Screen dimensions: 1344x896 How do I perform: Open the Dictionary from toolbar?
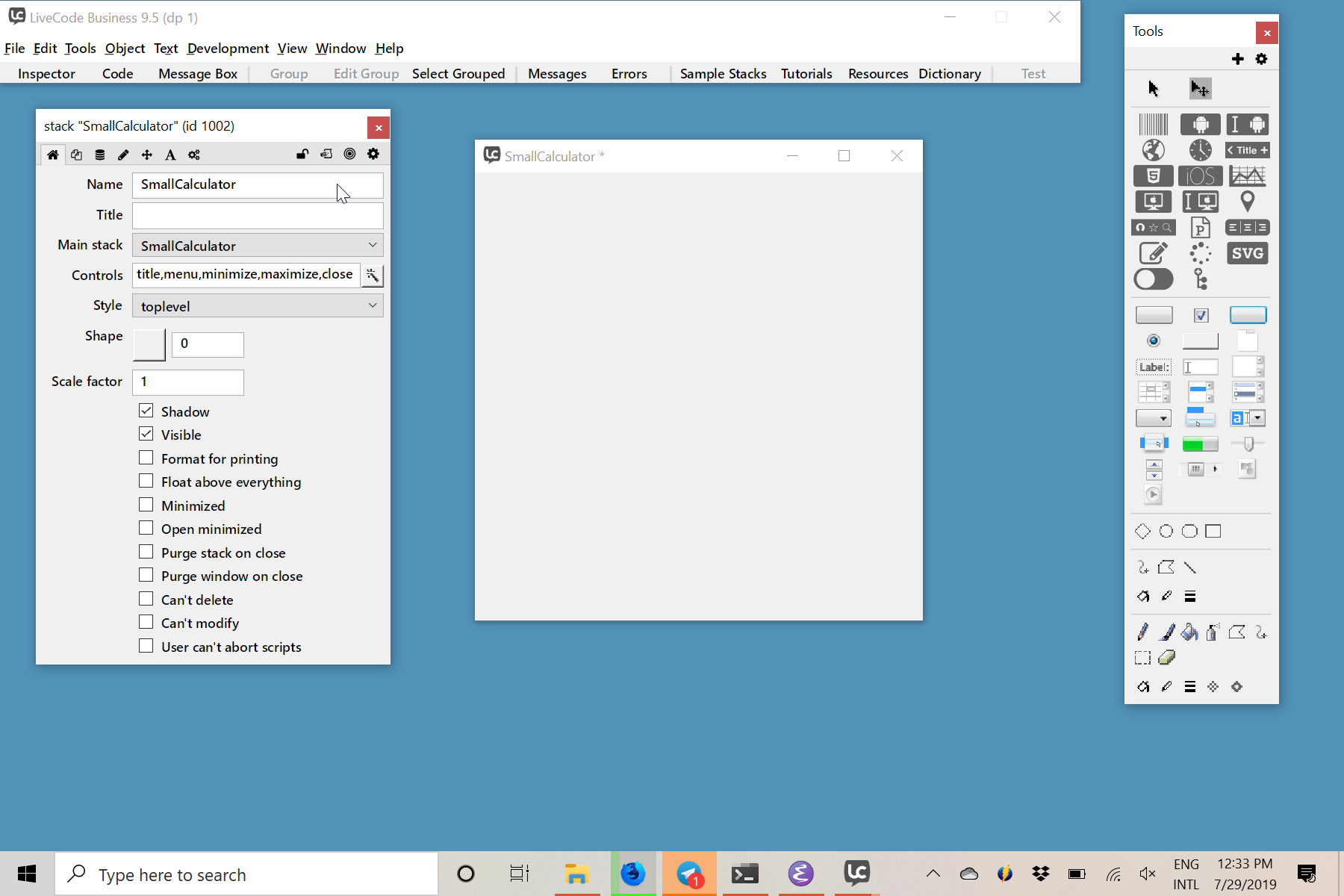[x=950, y=74]
